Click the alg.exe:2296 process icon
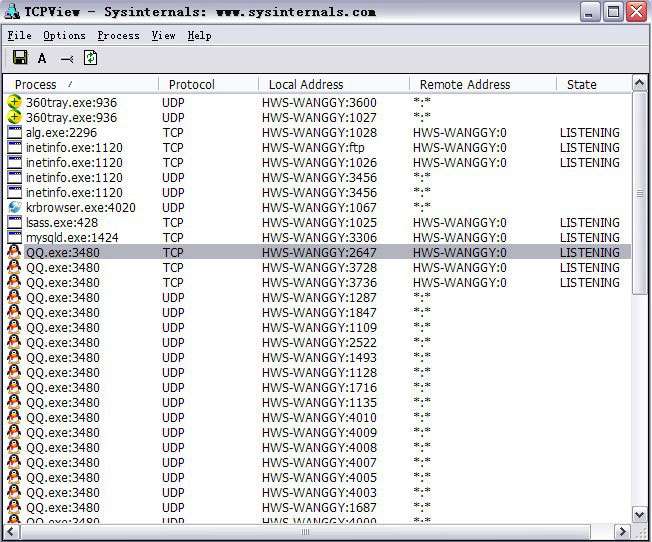652x542 pixels. point(14,132)
